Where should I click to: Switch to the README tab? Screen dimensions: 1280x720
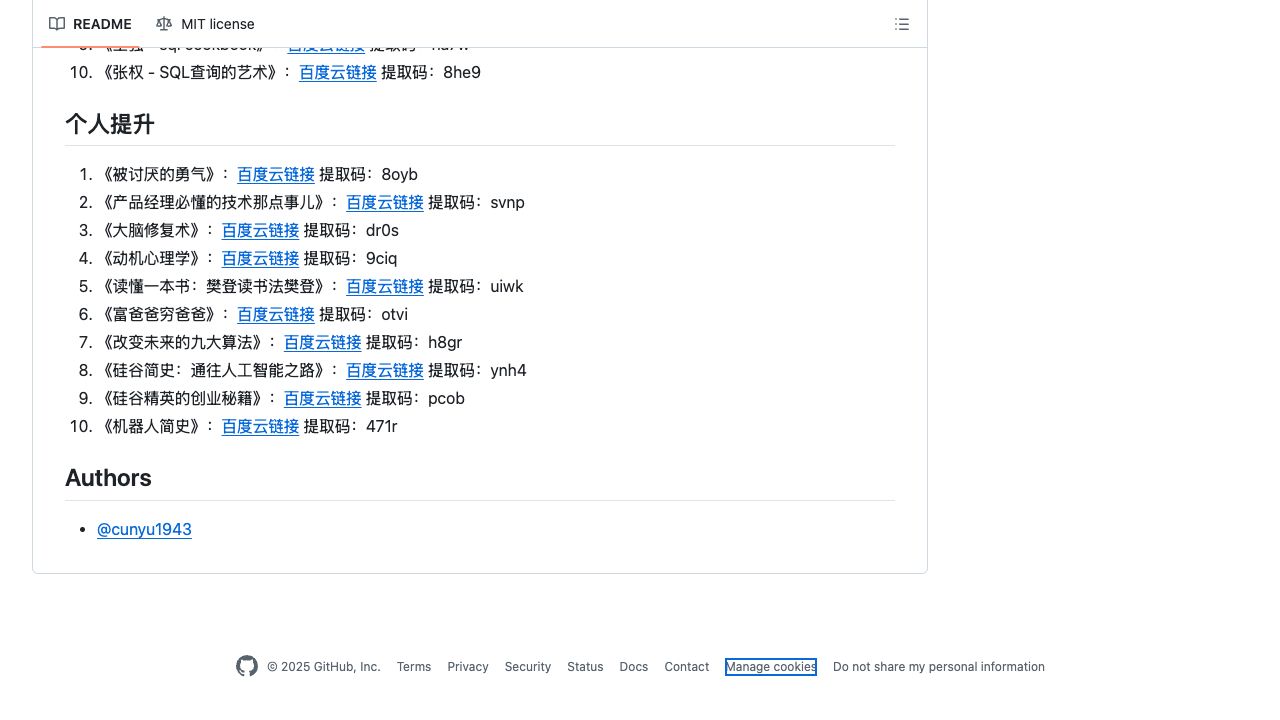pos(101,24)
